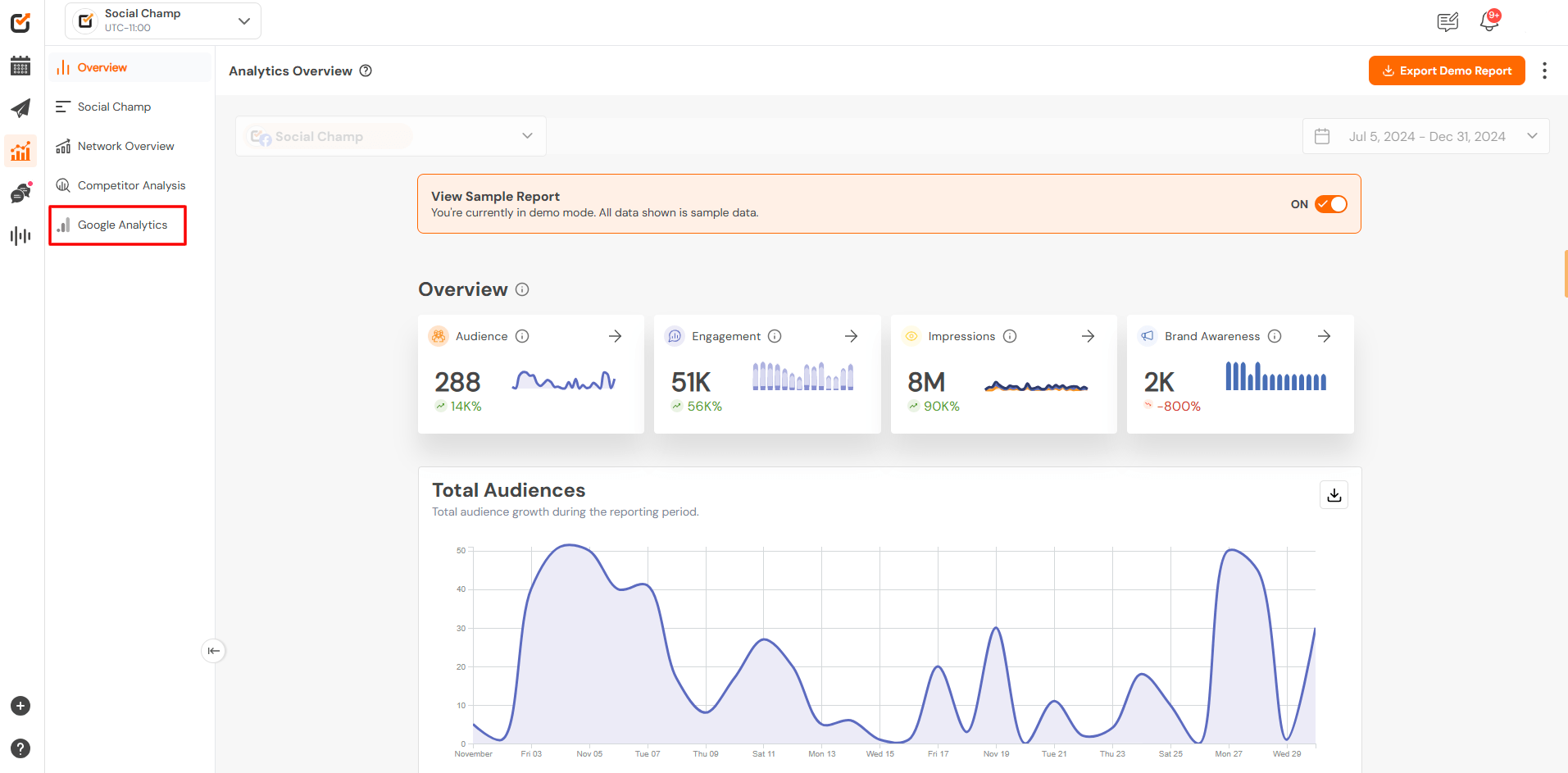Select the Overview menu item

(x=130, y=67)
